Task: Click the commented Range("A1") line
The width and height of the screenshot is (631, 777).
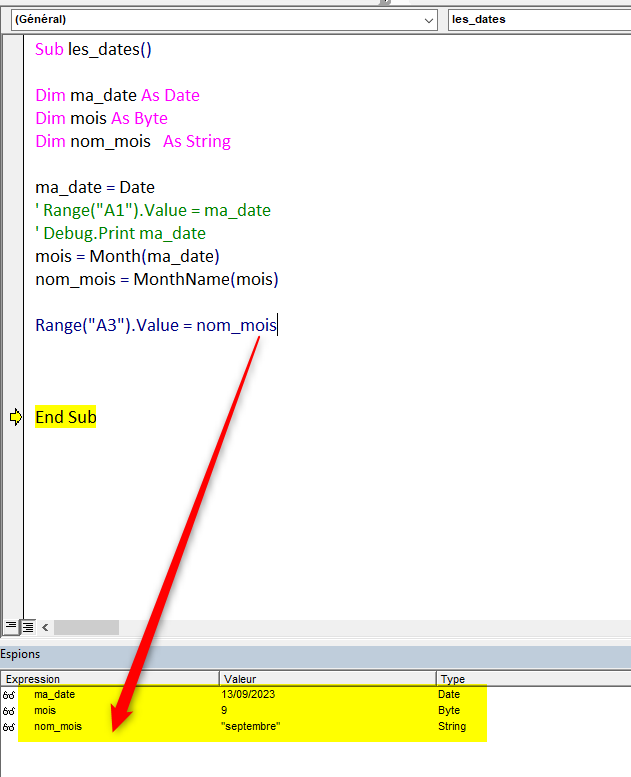Action: pyautogui.click(x=153, y=211)
